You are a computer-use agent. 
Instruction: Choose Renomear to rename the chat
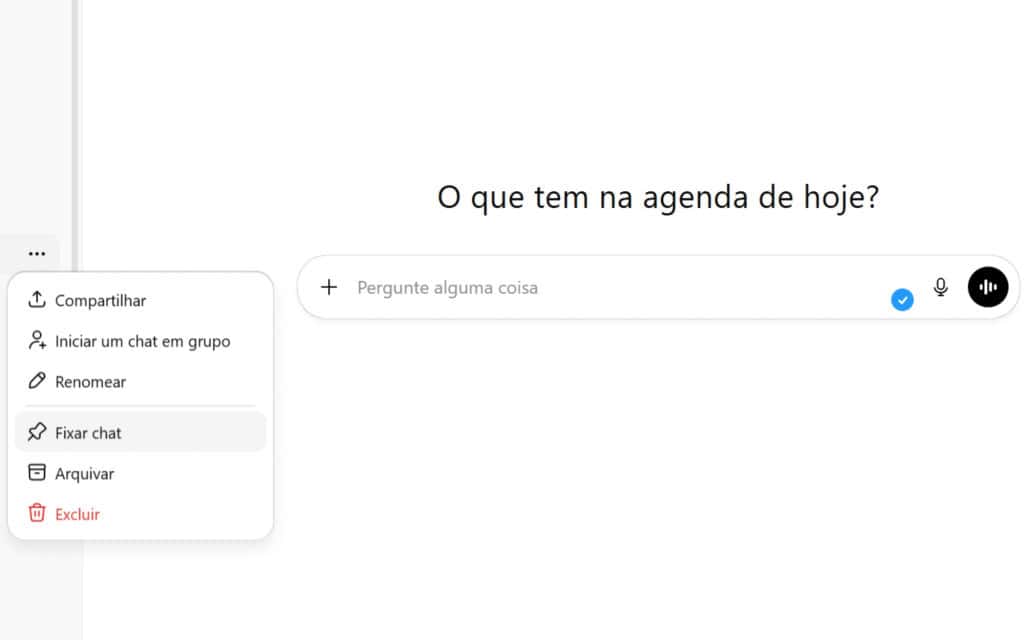91,381
